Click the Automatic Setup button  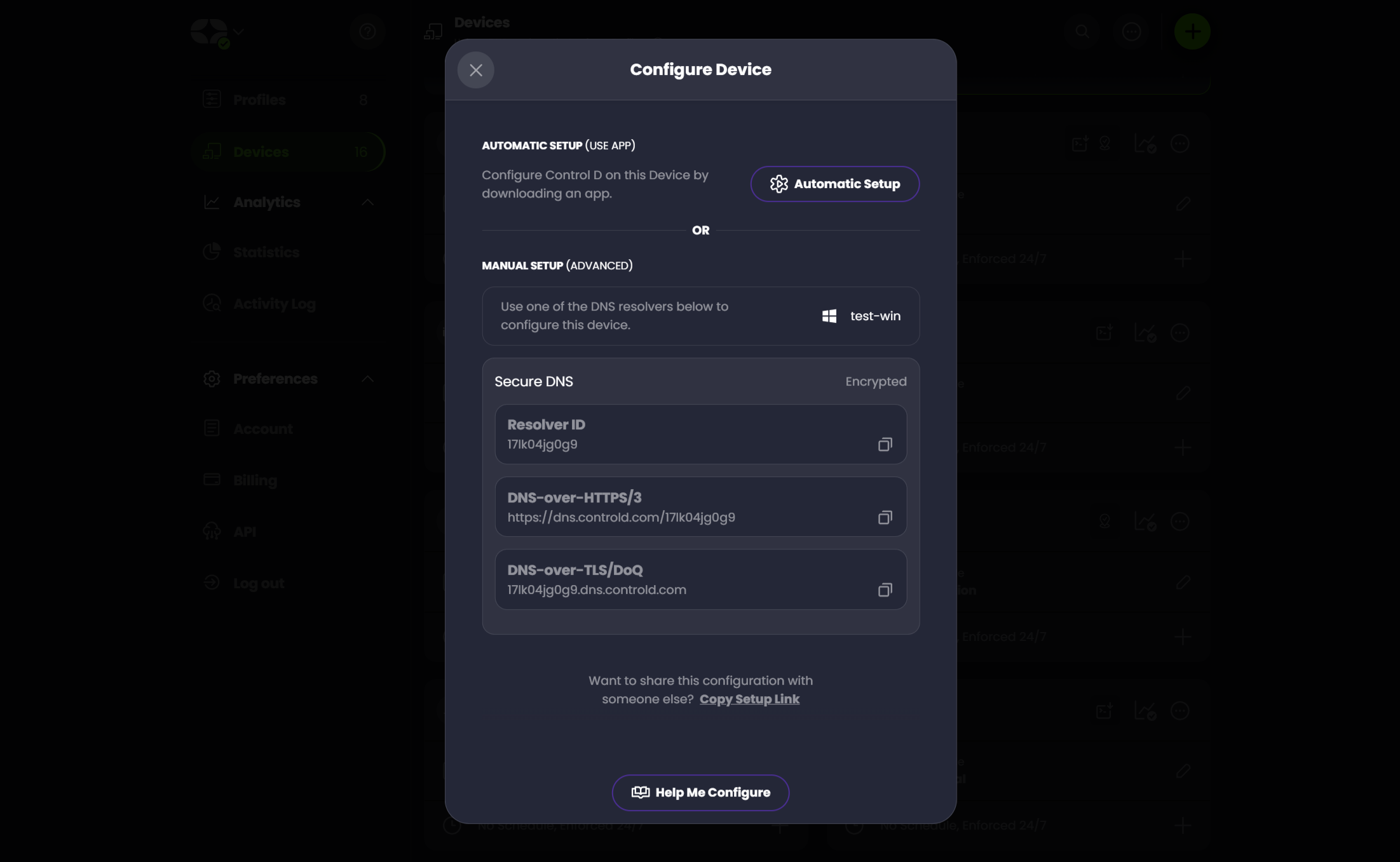pyautogui.click(x=834, y=184)
